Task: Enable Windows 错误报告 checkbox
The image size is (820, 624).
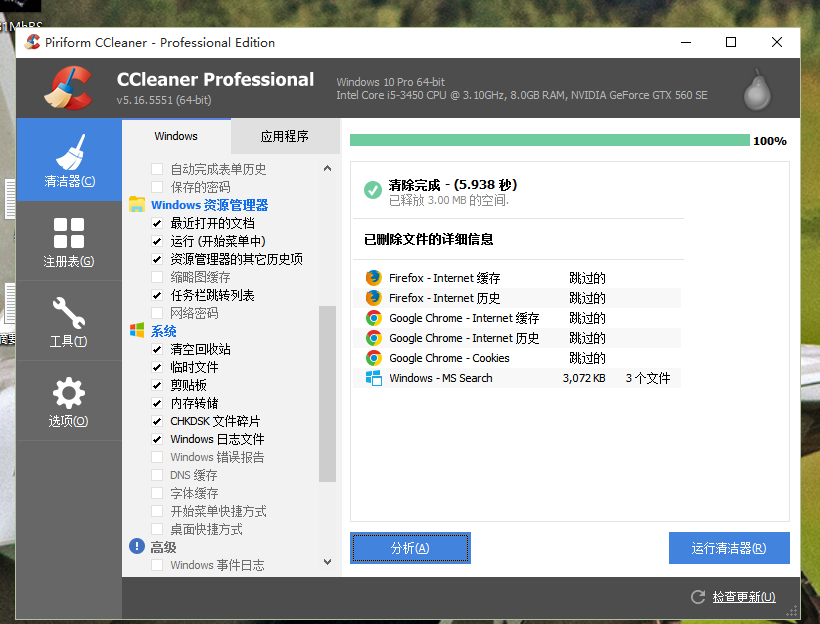Action: pyautogui.click(x=157, y=457)
